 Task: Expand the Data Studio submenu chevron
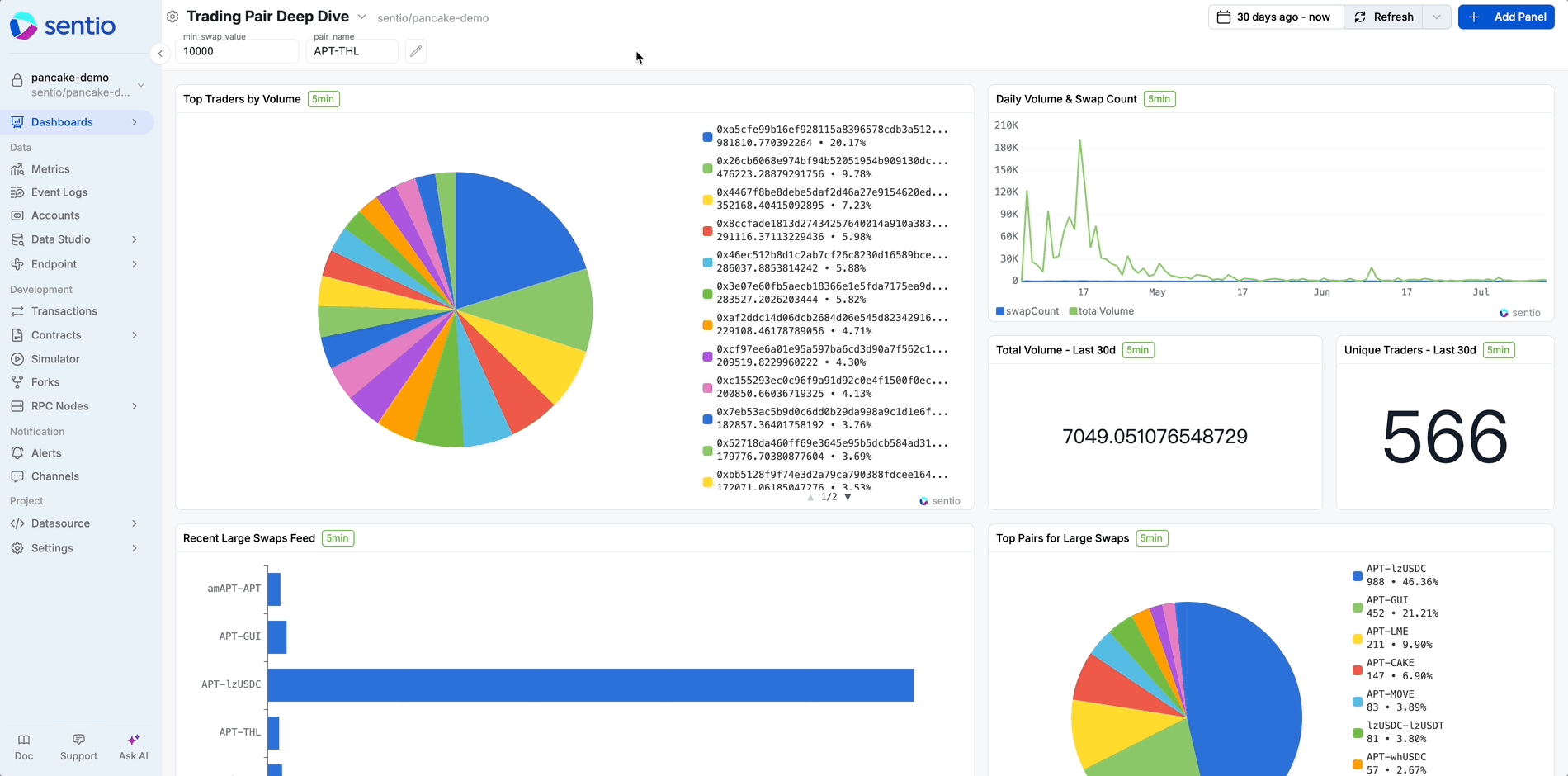point(135,239)
